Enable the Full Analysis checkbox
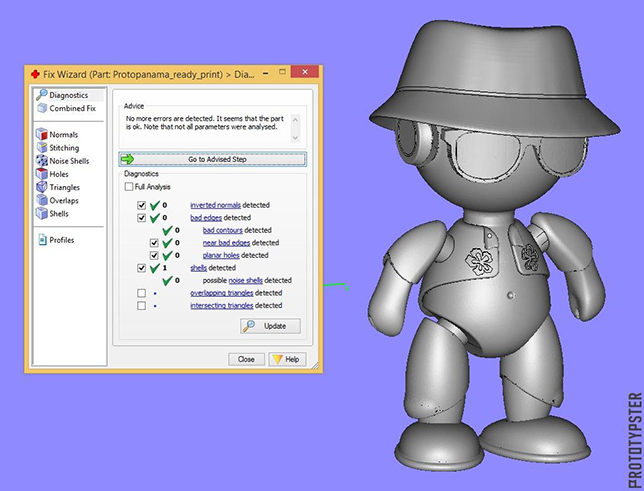 coord(129,187)
